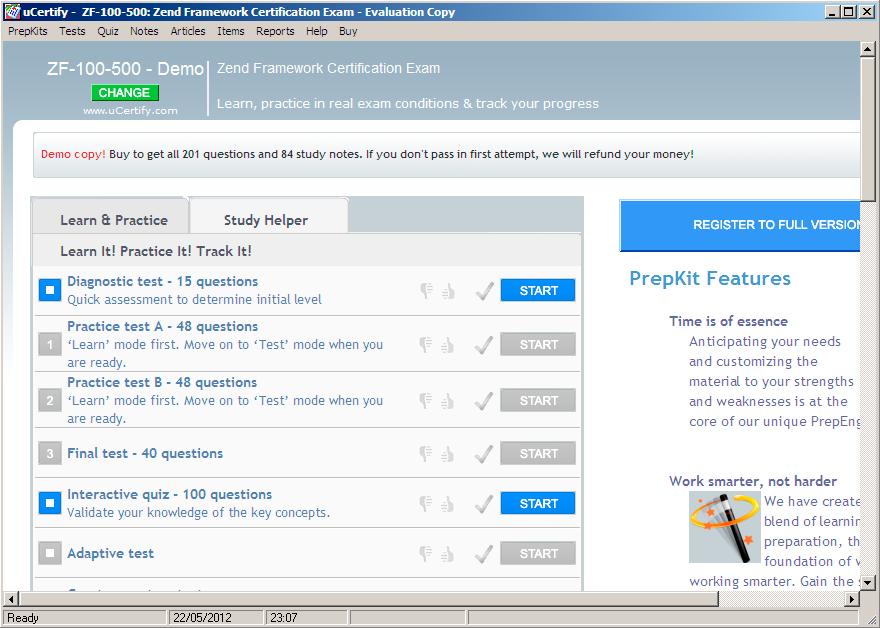The image size is (880, 628).
Task: Open the Tests menu
Action: (x=72, y=31)
